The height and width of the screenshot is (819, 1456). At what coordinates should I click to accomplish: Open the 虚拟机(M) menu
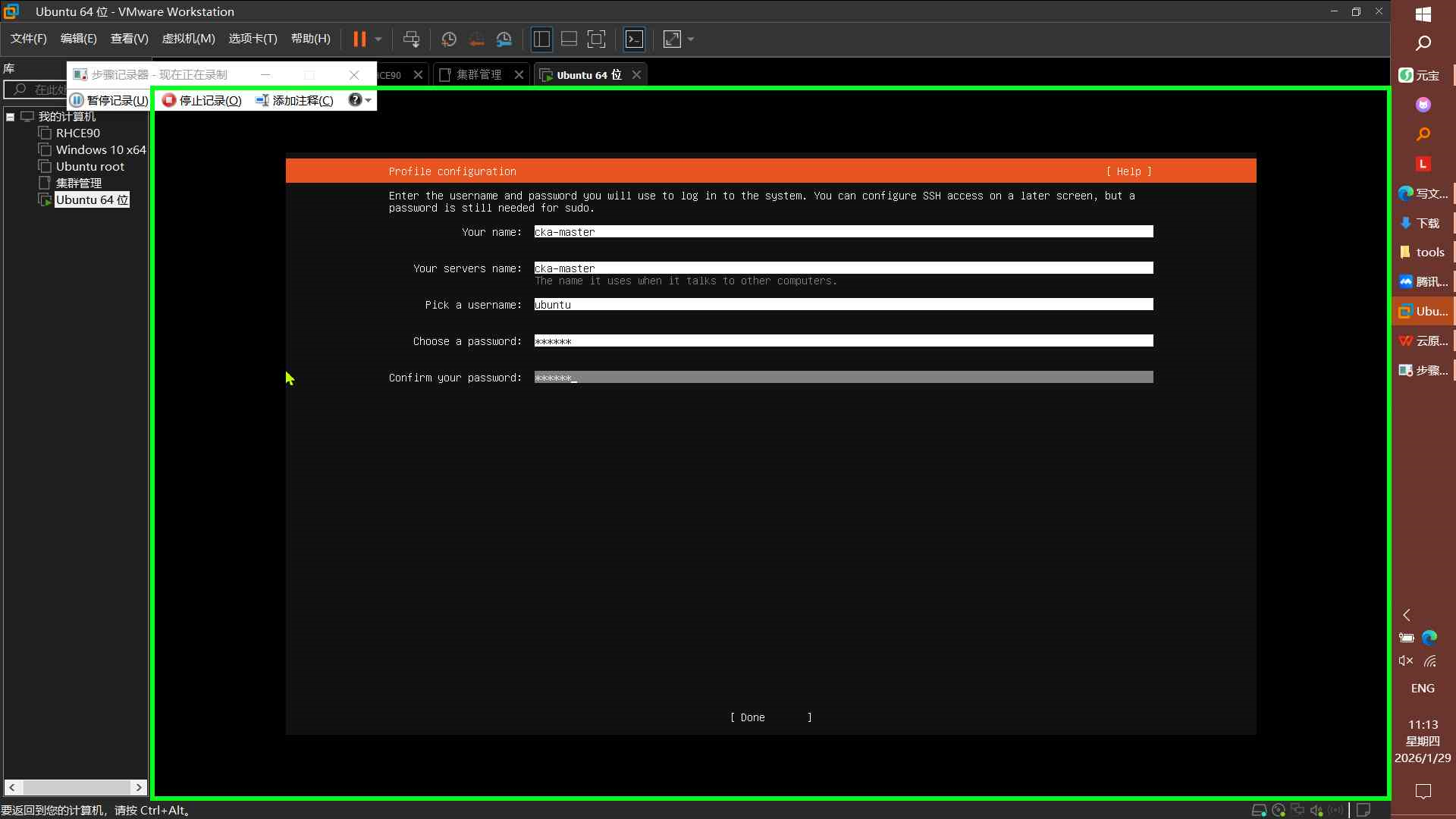point(188,39)
